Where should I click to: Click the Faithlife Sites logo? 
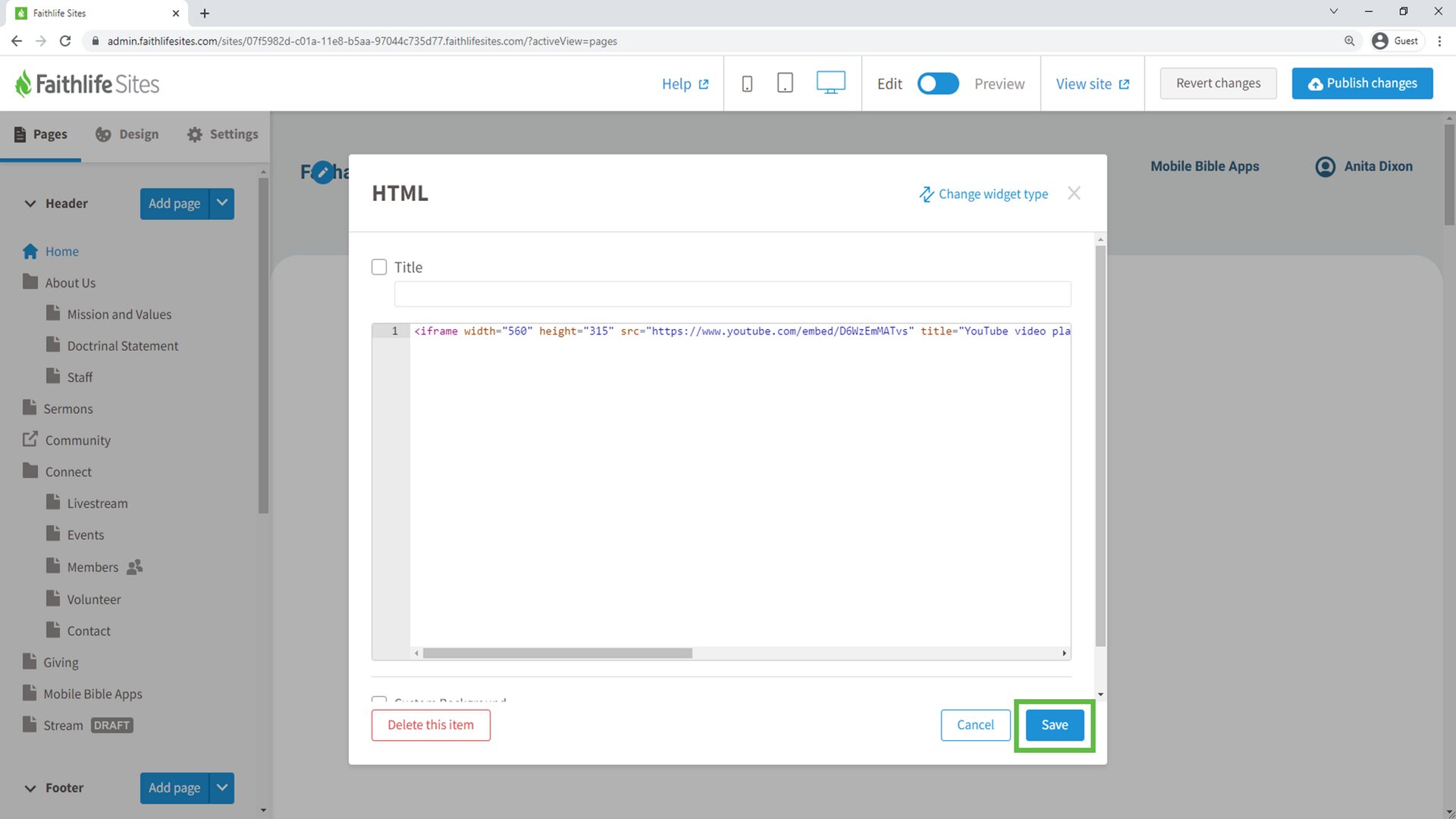(87, 83)
